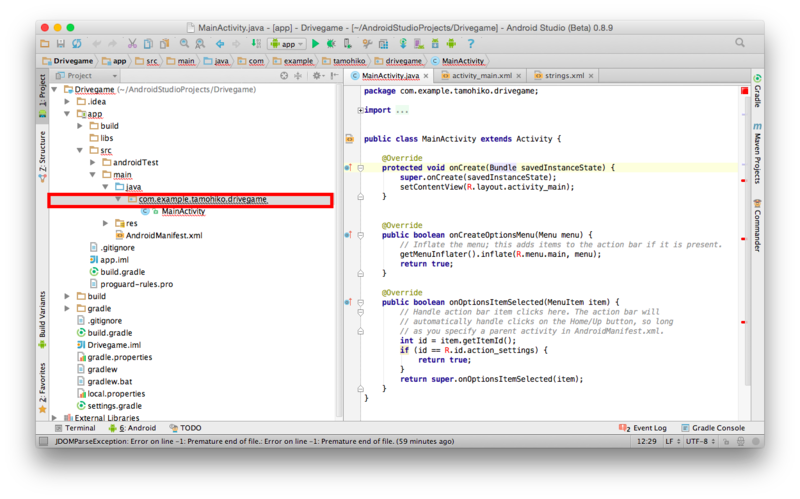The image size is (800, 499).
Task: Switch to activity_main.xml tab
Action: [482, 76]
